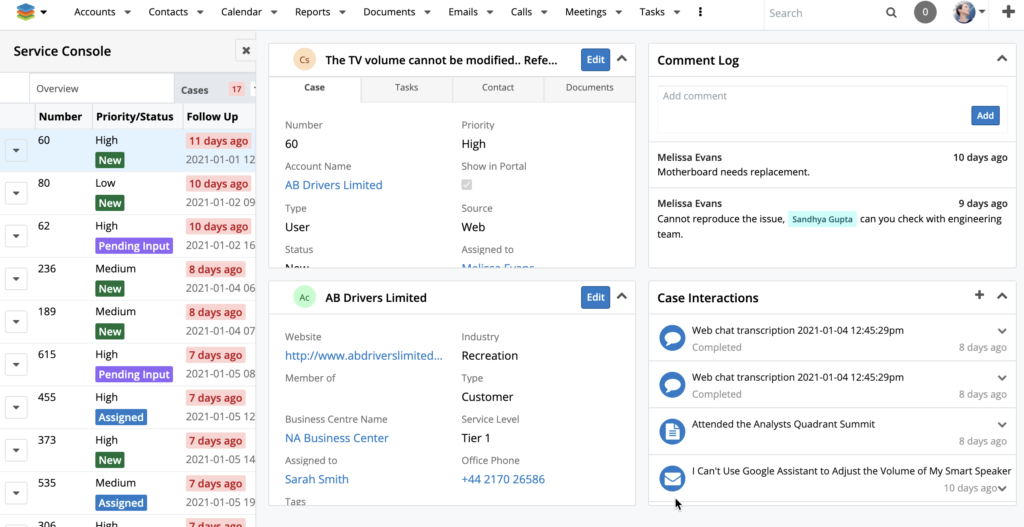Open the Tasks menu in top bar

point(652,12)
